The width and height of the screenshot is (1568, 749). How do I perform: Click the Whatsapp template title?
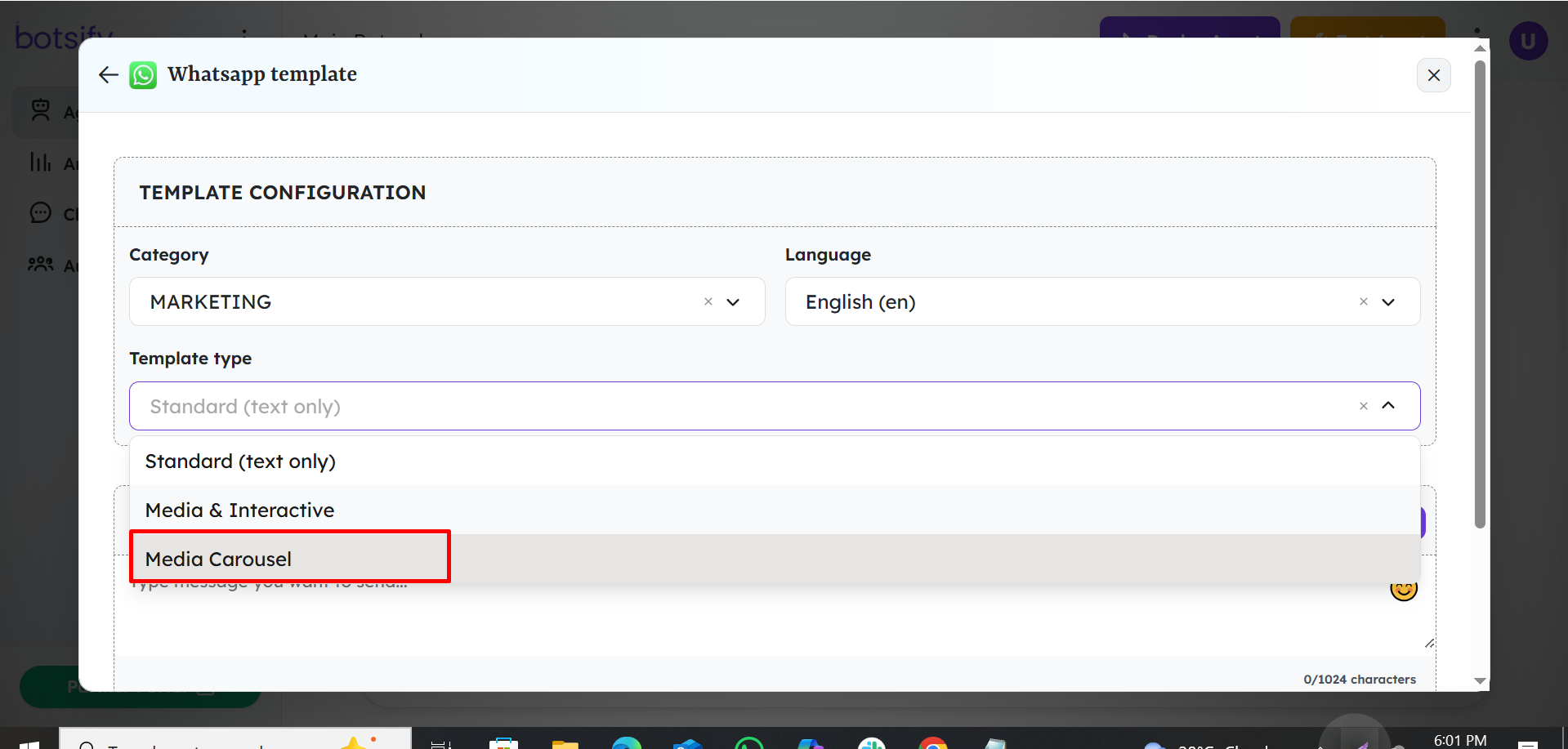(x=262, y=74)
